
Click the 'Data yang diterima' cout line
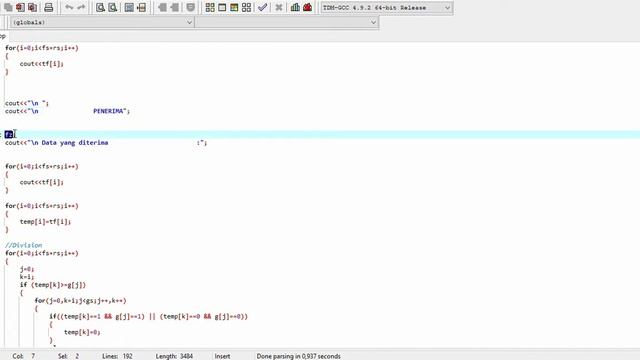[106, 142]
